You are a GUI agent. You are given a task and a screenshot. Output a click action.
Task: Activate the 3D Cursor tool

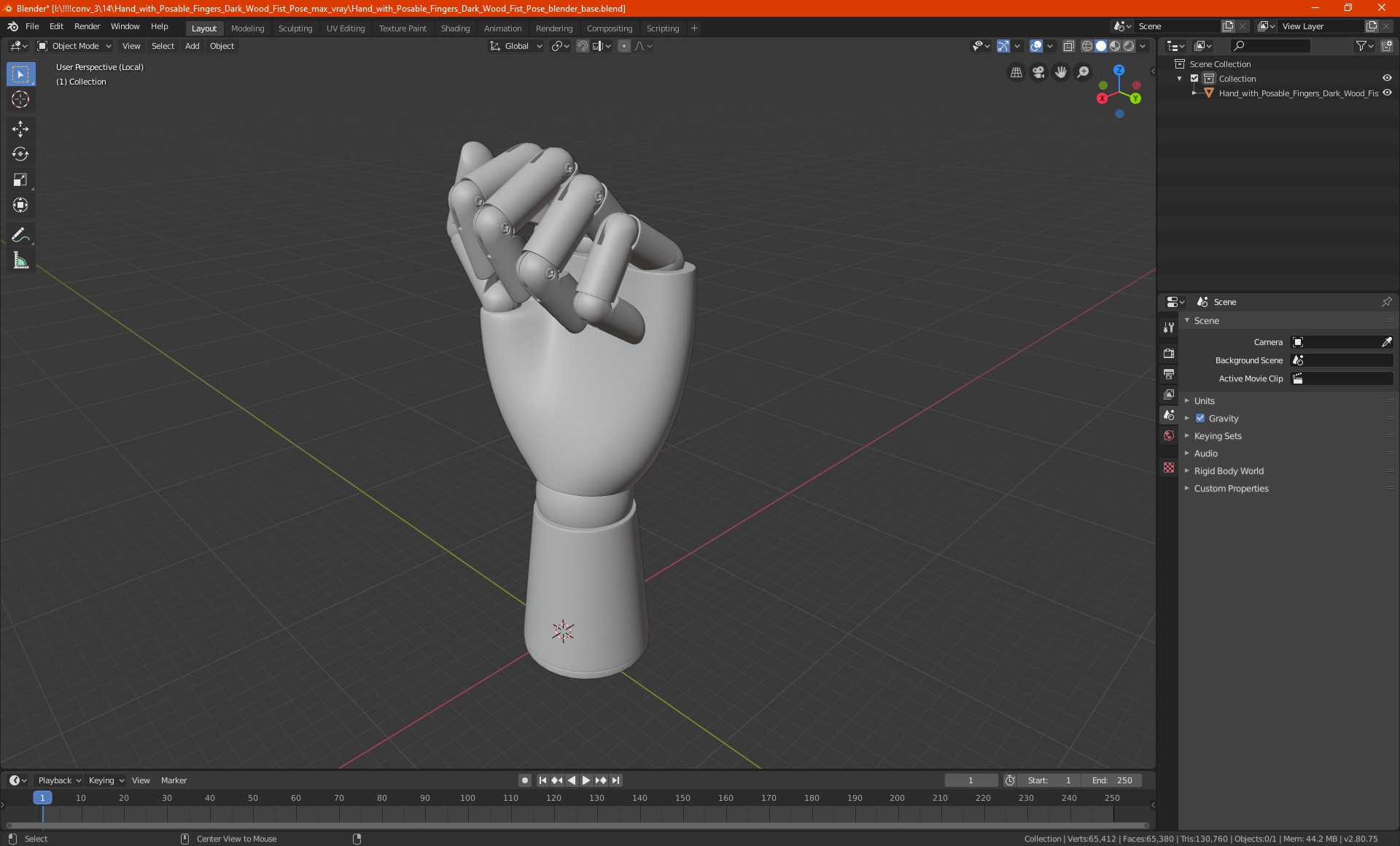coord(20,99)
